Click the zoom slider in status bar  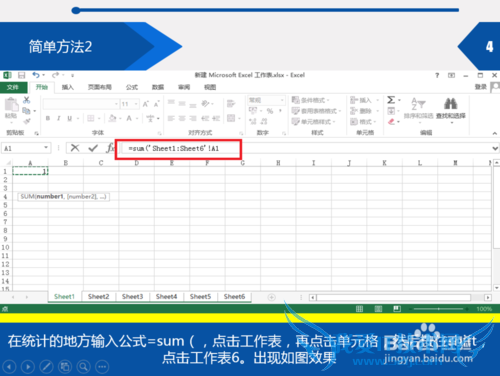pos(439,309)
